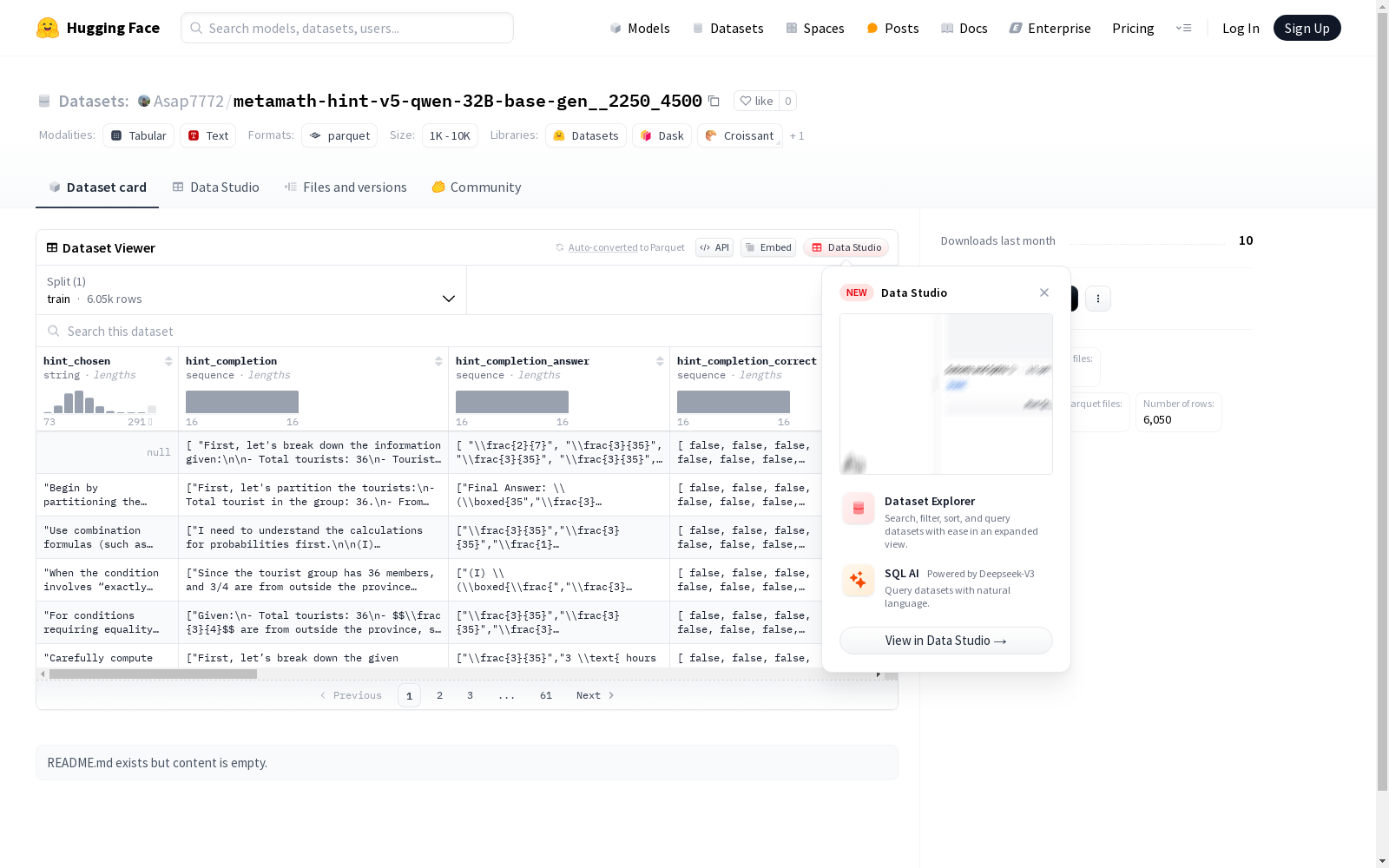Open Posts in the top navigation
Viewport: 1389px width, 868px height.
(892, 28)
